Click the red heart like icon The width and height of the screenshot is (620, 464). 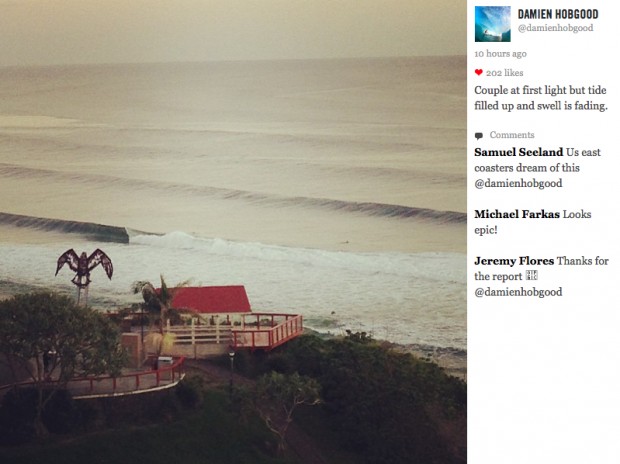pyautogui.click(x=478, y=72)
